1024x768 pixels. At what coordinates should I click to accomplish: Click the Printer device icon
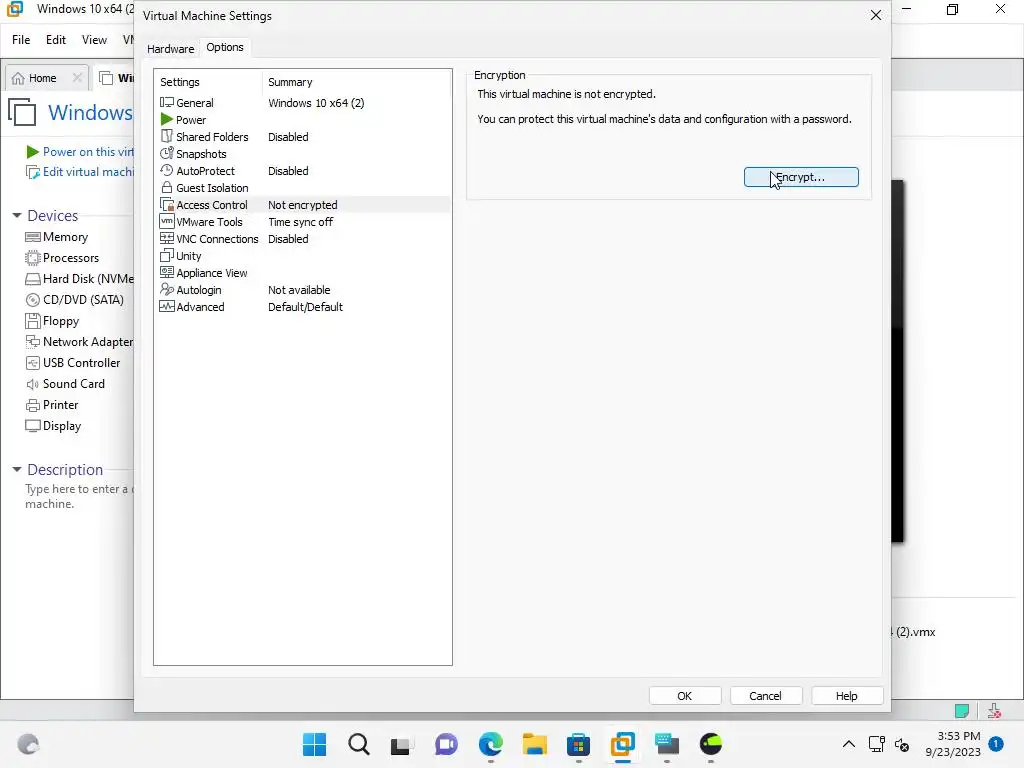click(33, 405)
